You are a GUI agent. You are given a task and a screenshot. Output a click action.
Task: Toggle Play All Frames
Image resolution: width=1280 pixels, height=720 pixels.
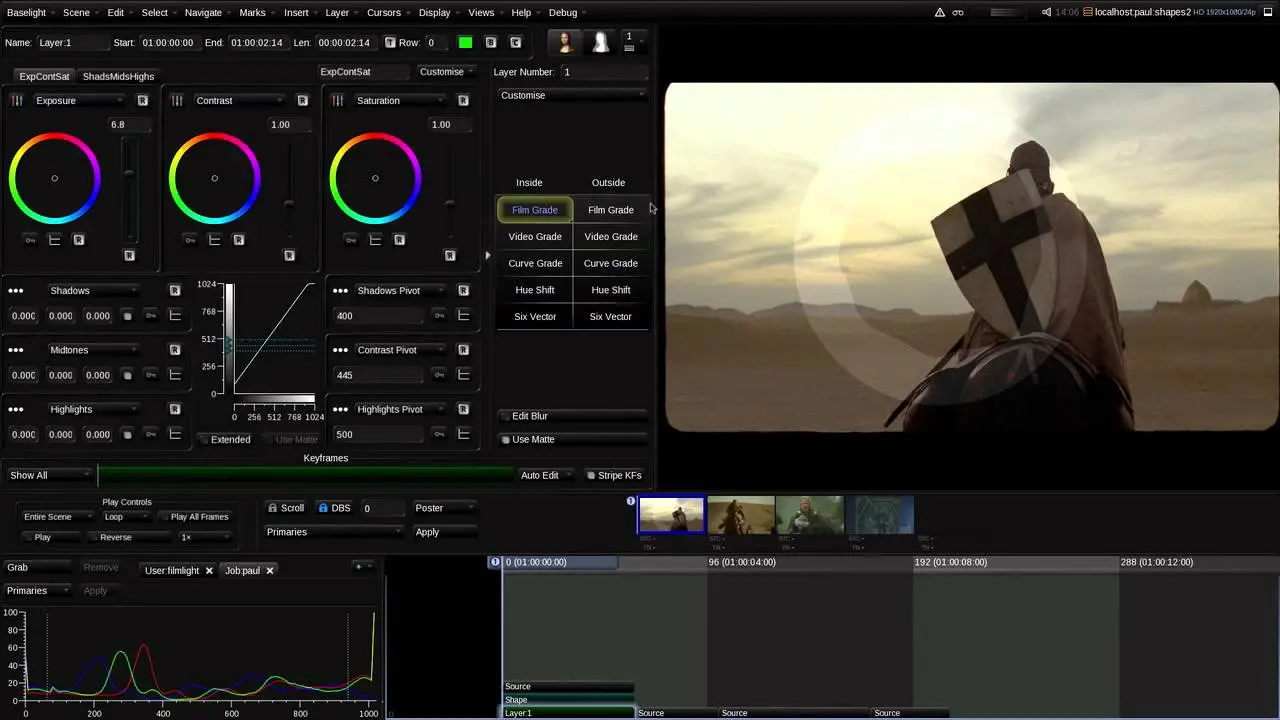196,517
